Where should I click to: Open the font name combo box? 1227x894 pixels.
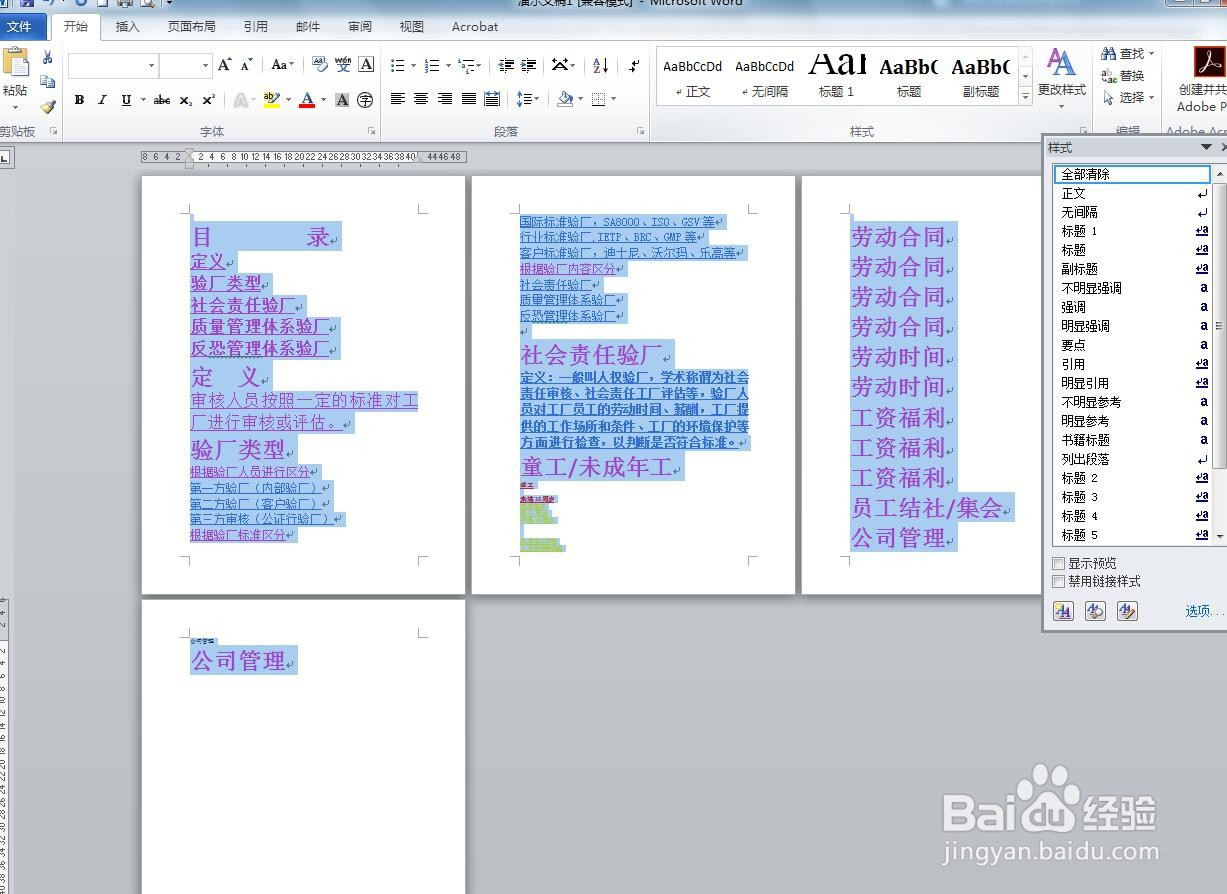[112, 66]
